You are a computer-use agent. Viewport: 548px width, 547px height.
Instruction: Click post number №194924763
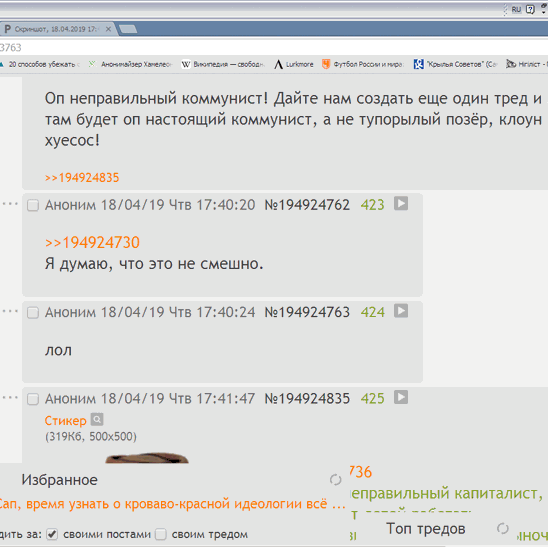pyautogui.click(x=307, y=312)
